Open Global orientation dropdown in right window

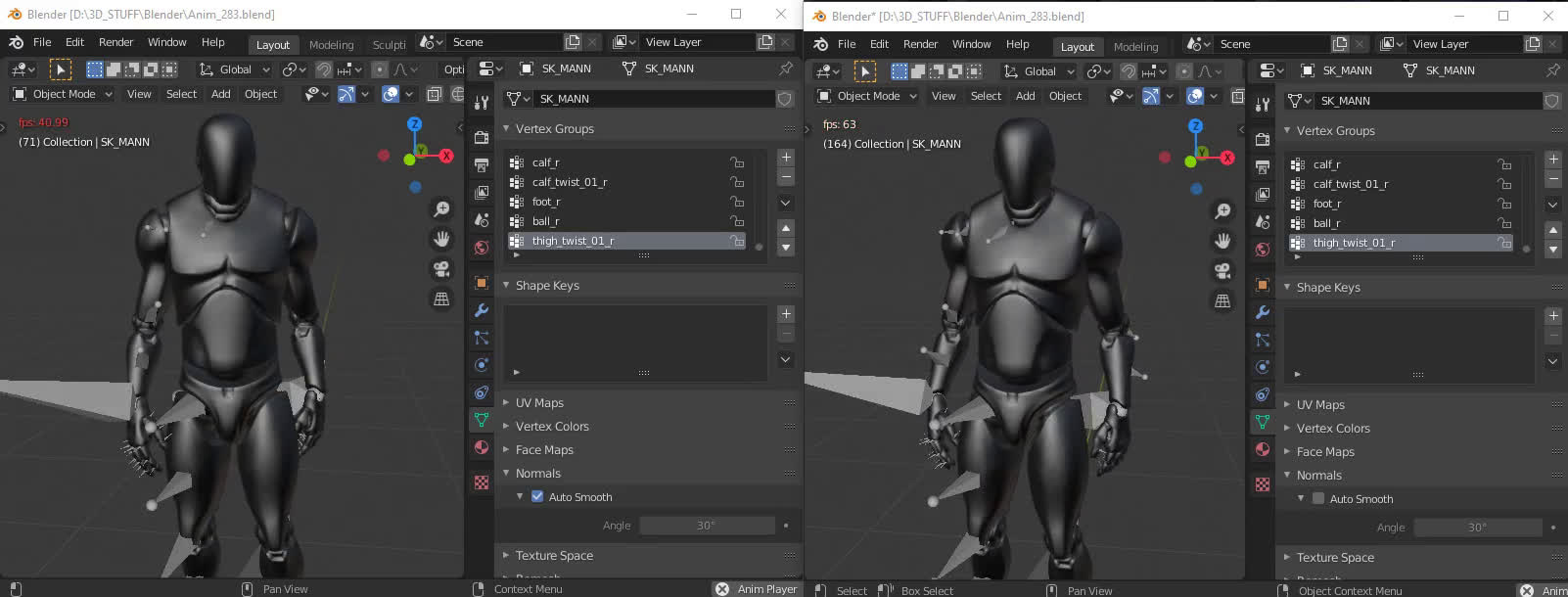[1039, 71]
